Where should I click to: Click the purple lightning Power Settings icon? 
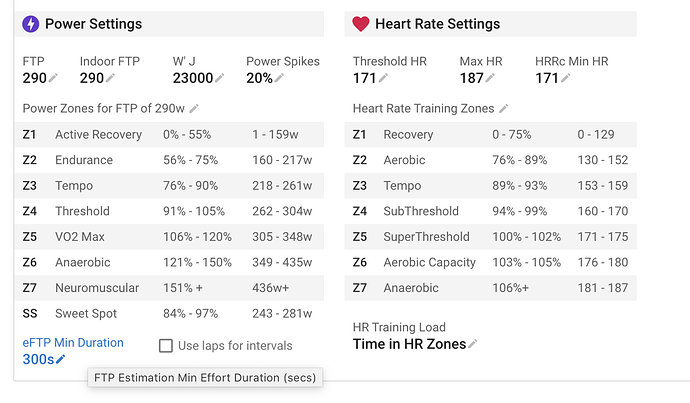pyautogui.click(x=31, y=24)
